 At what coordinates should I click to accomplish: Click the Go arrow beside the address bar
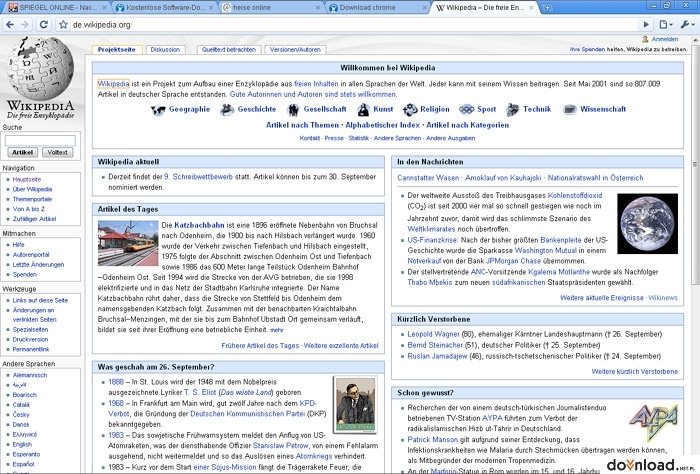[x=646, y=25]
